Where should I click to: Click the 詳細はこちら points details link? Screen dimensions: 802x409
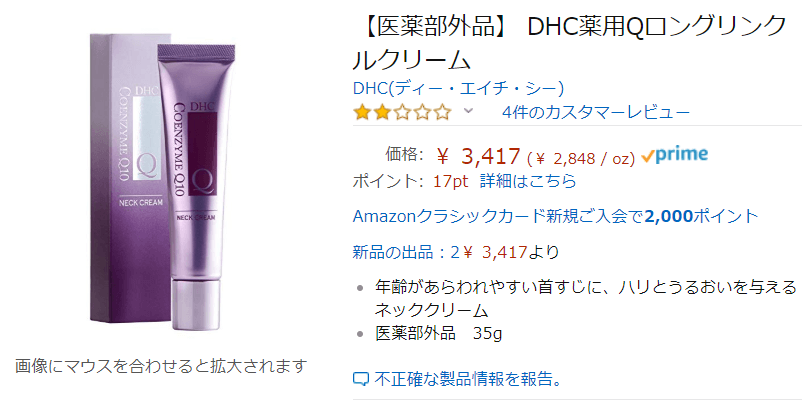click(528, 181)
